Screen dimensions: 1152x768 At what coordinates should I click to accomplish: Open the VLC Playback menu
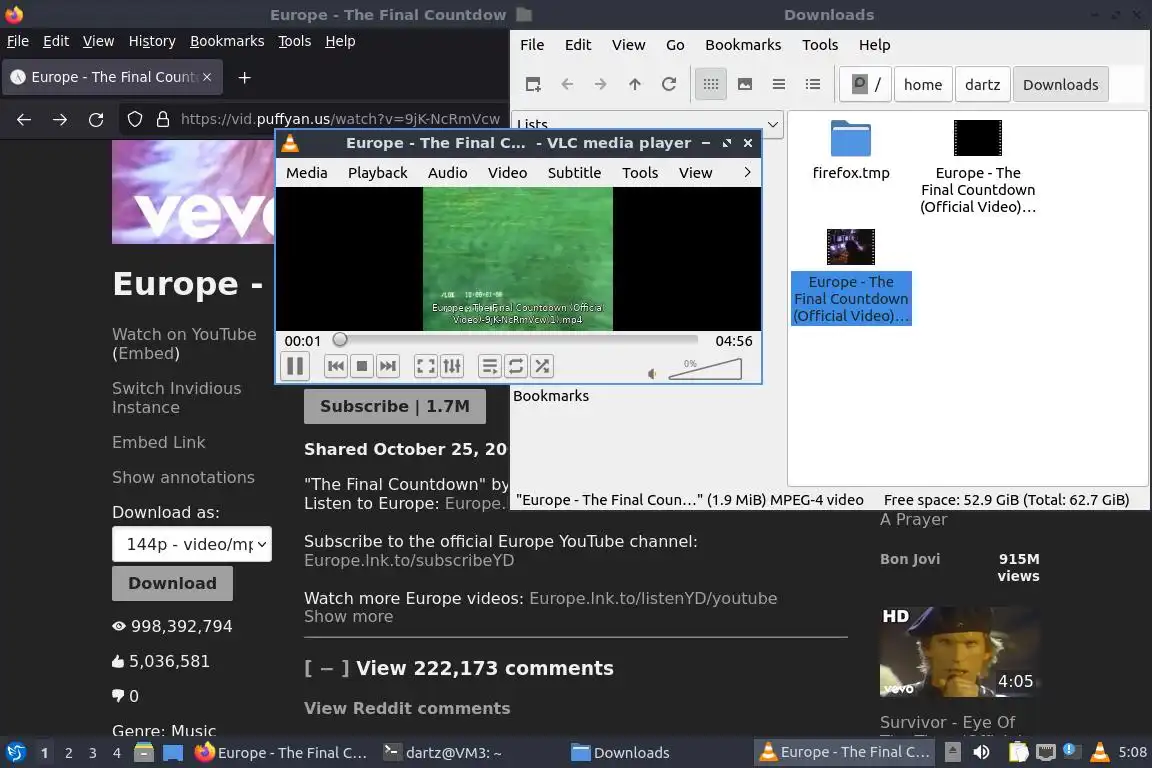tap(378, 173)
